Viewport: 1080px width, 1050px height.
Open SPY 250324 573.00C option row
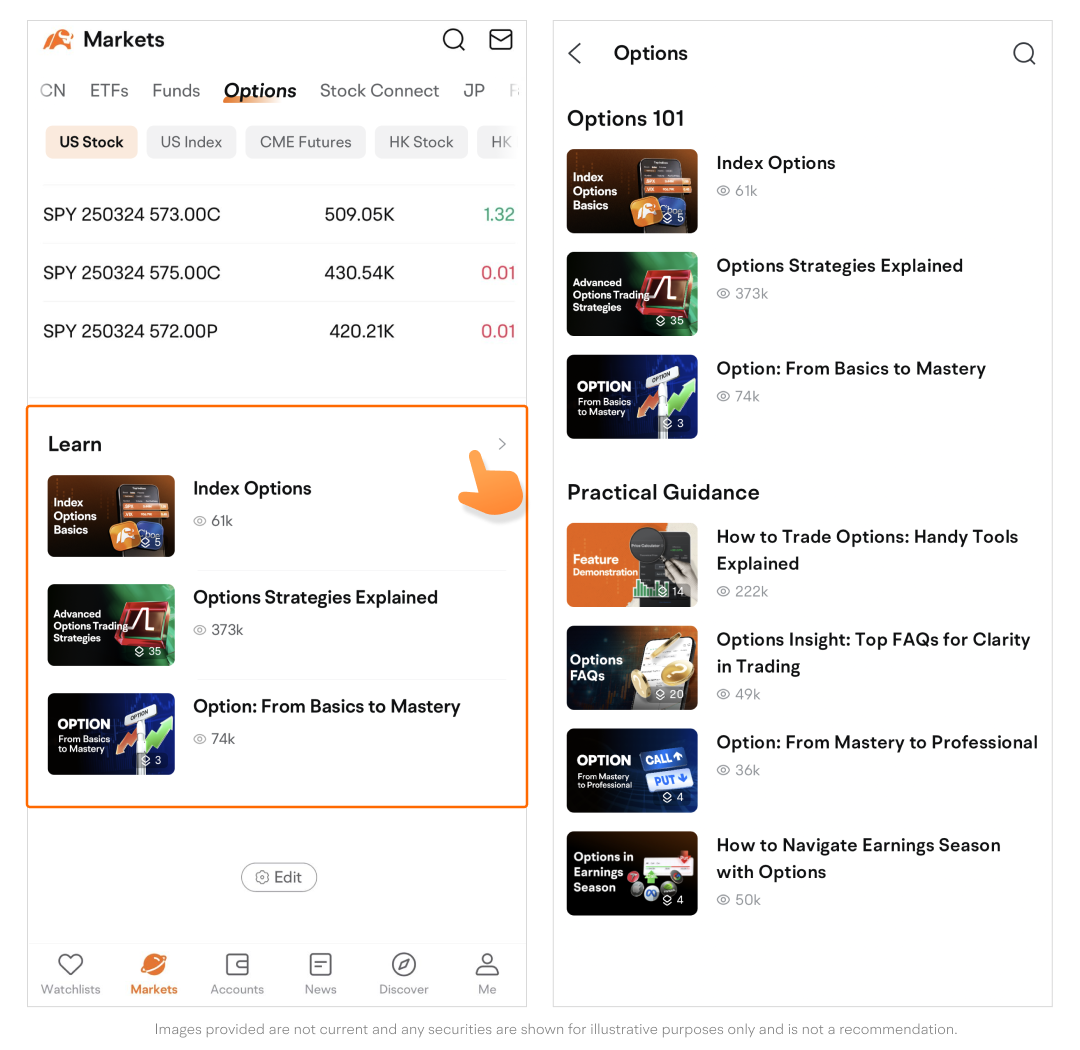278,214
